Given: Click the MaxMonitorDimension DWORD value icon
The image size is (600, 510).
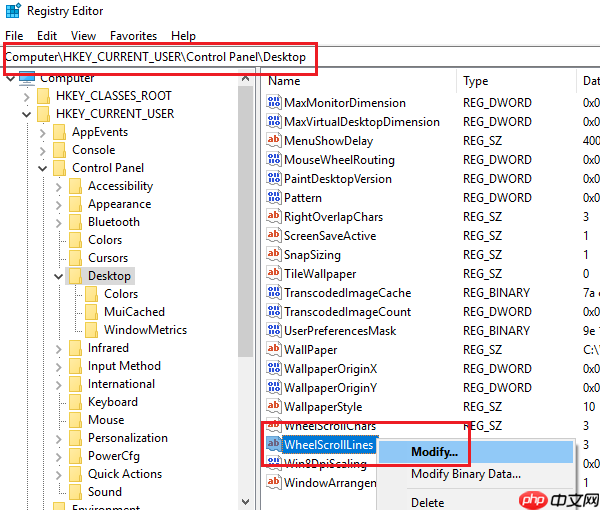Looking at the screenshot, I should [x=274, y=102].
